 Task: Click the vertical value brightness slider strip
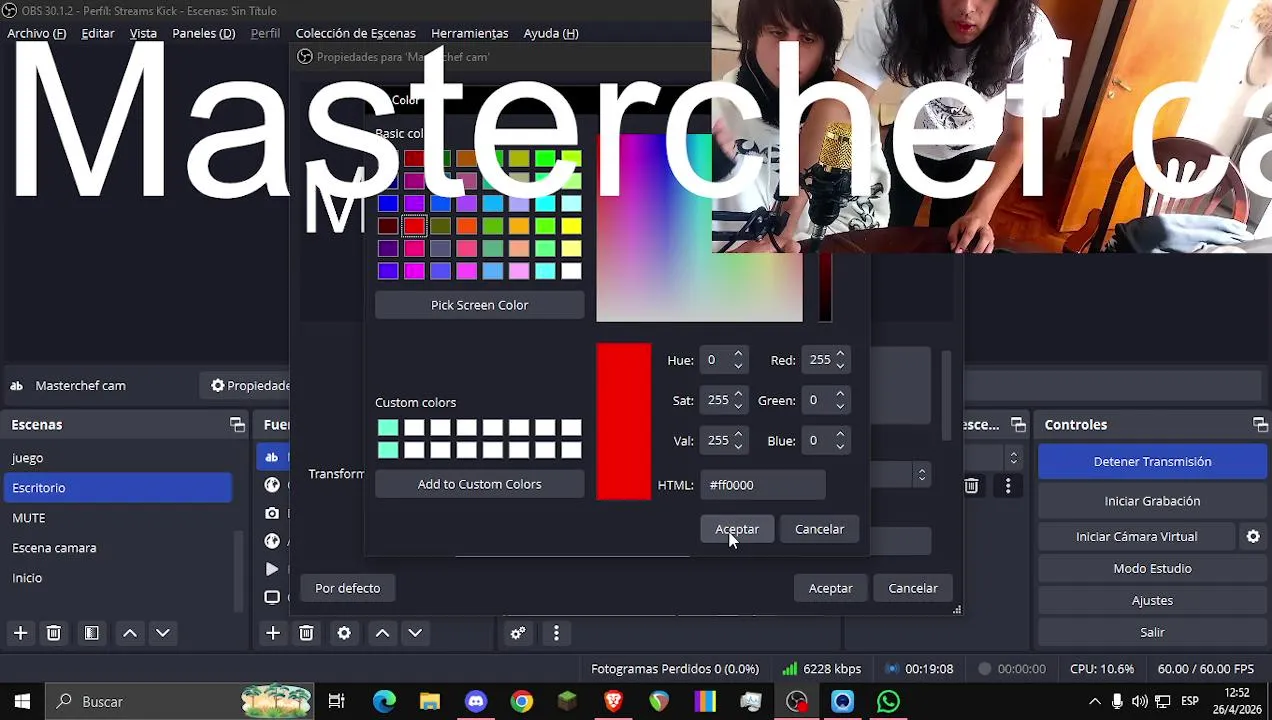point(825,287)
